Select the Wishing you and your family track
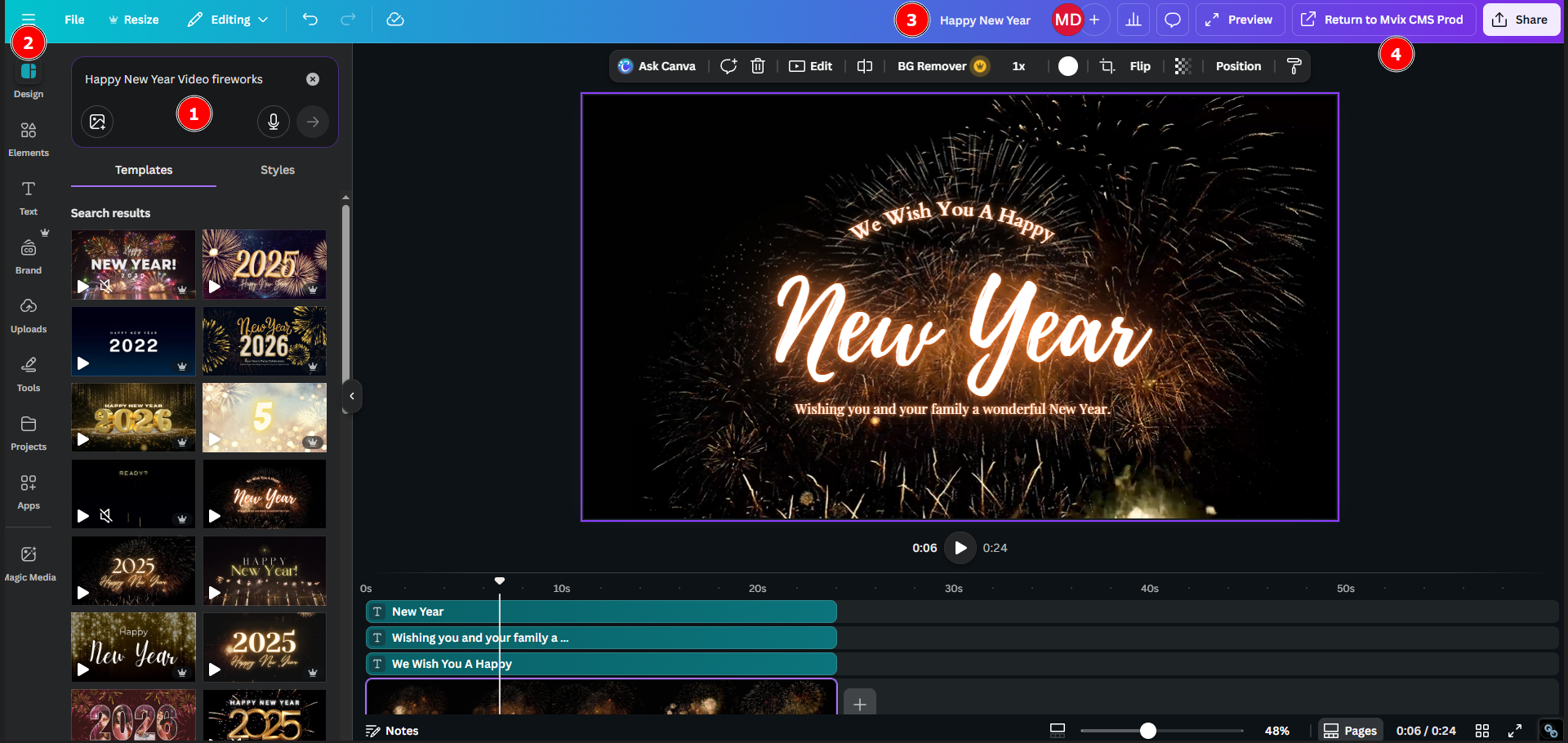Viewport: 1568px width, 743px height. point(601,638)
